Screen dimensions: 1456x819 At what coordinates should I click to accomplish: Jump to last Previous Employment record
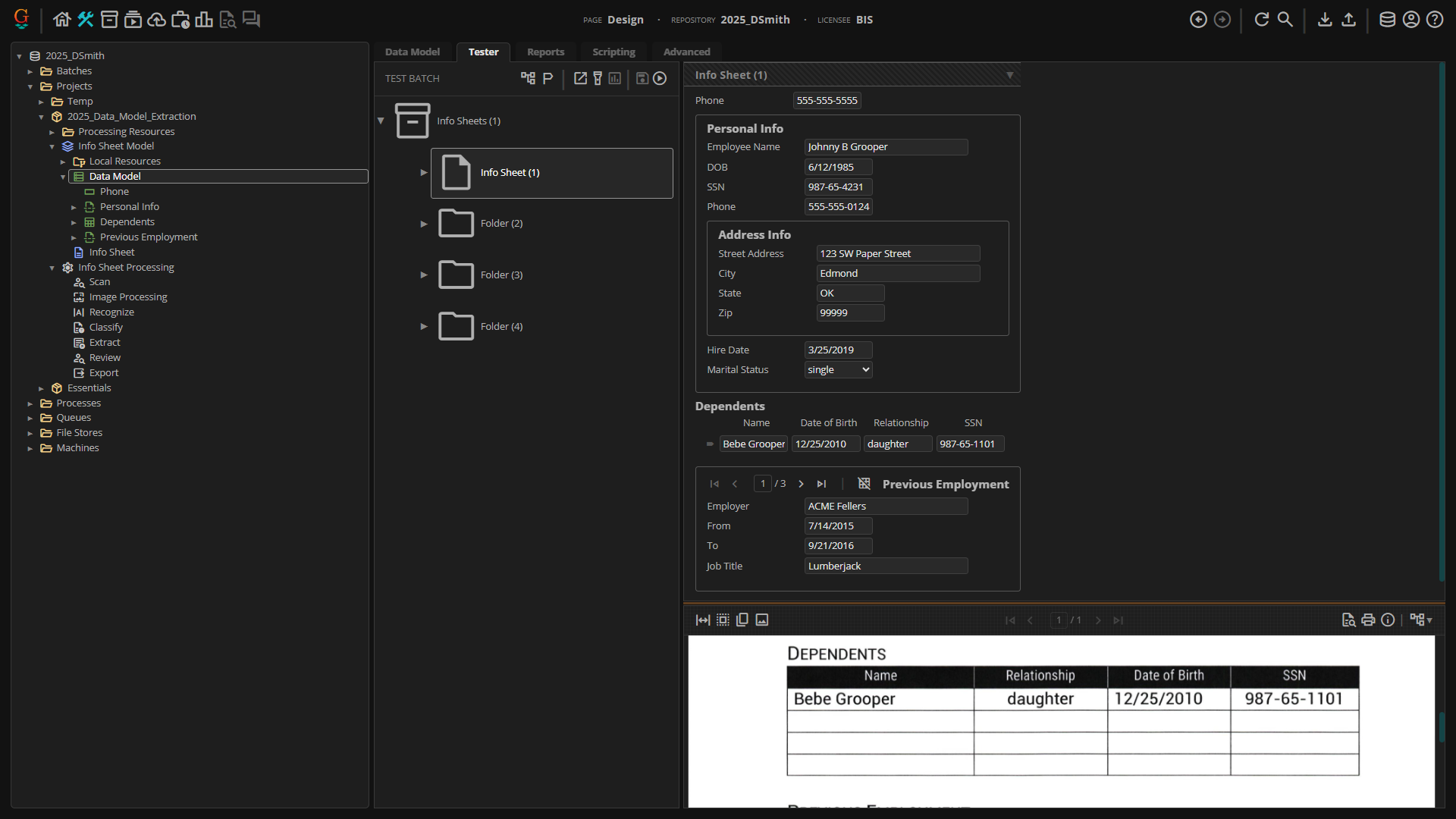821,484
